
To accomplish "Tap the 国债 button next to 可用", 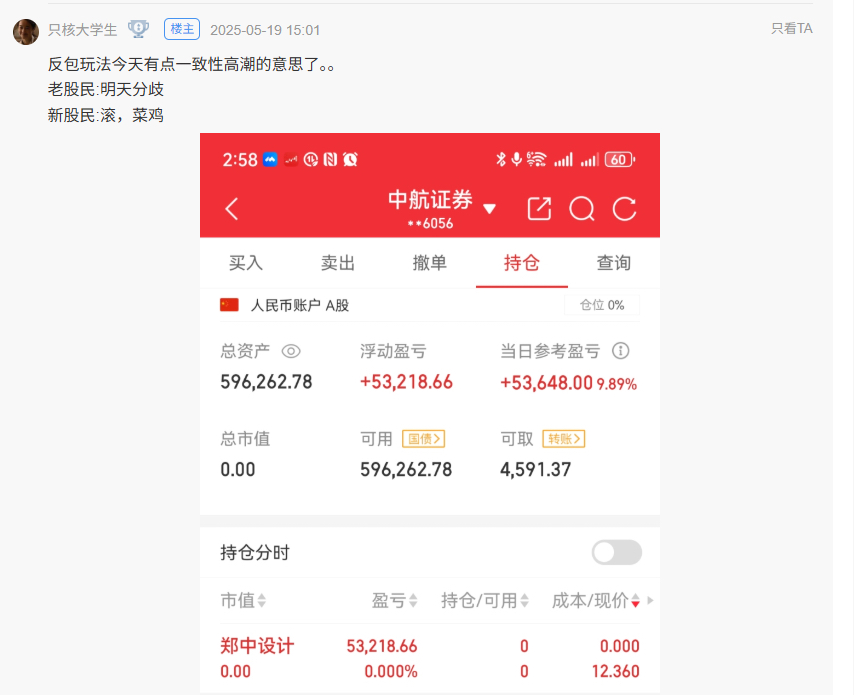I will click(x=424, y=438).
